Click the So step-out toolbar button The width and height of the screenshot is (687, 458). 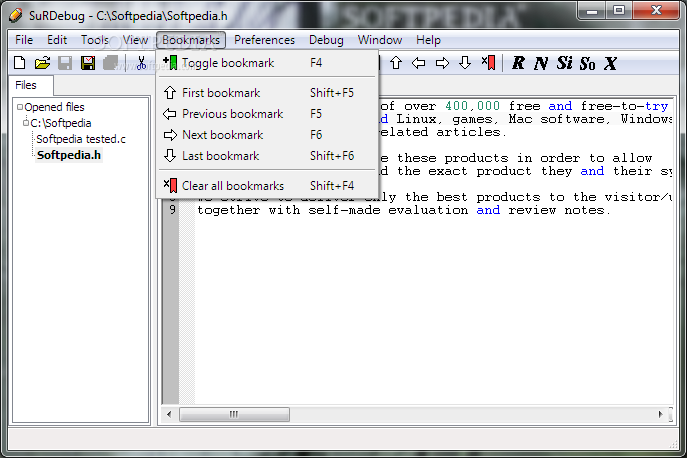(x=587, y=64)
